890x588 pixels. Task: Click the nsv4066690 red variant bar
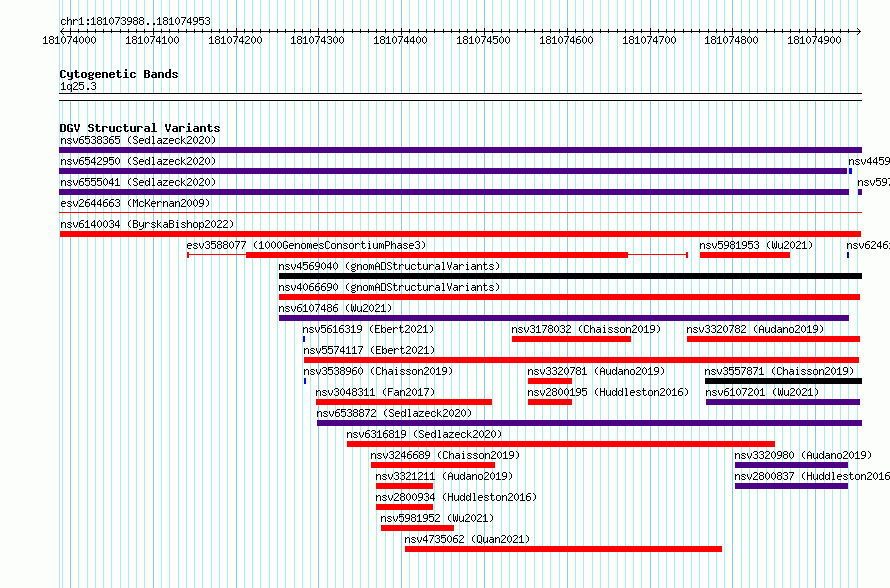[569, 297]
